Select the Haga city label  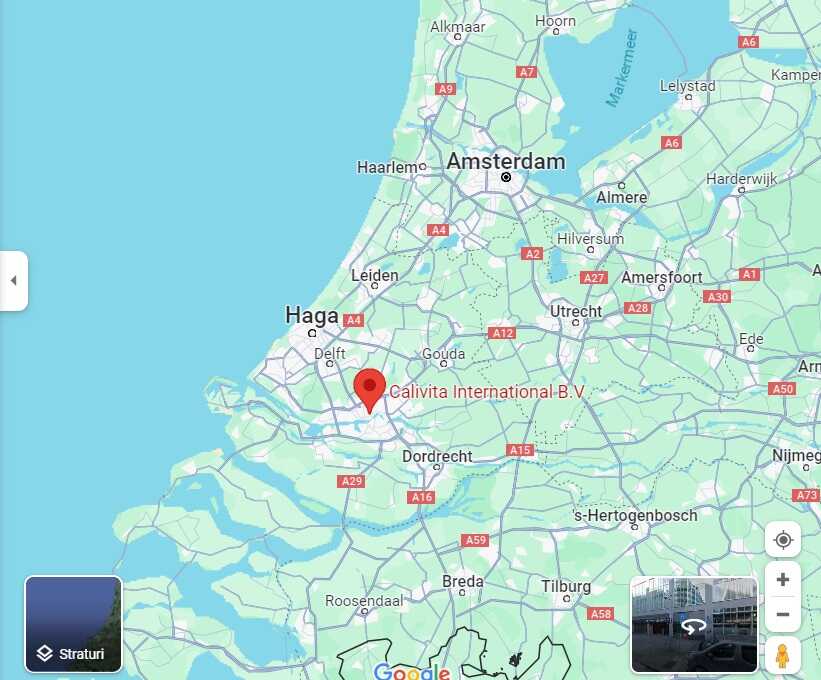tap(312, 316)
